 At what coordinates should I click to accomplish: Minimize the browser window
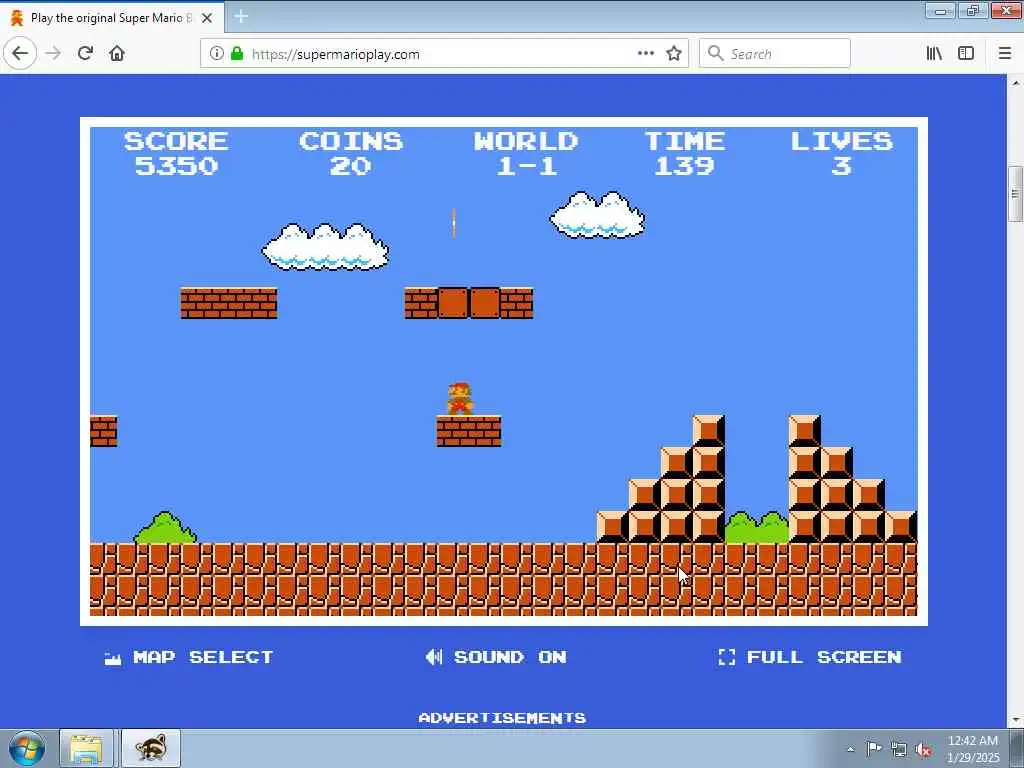pos(940,11)
